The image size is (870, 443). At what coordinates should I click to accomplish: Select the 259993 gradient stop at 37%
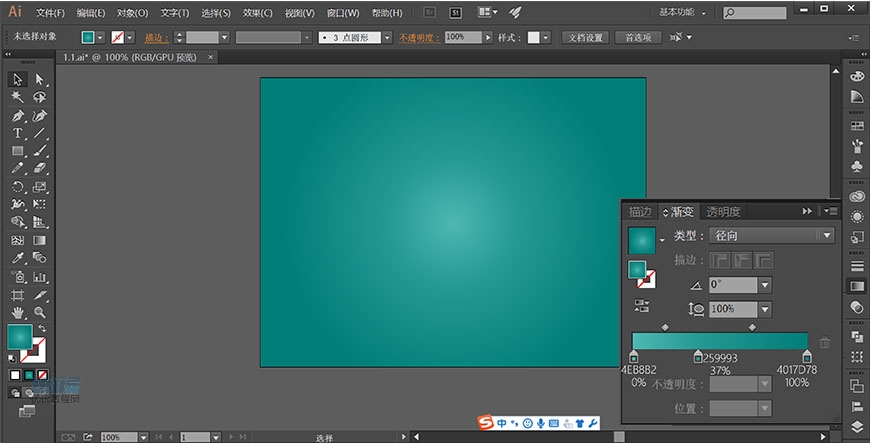(x=698, y=357)
